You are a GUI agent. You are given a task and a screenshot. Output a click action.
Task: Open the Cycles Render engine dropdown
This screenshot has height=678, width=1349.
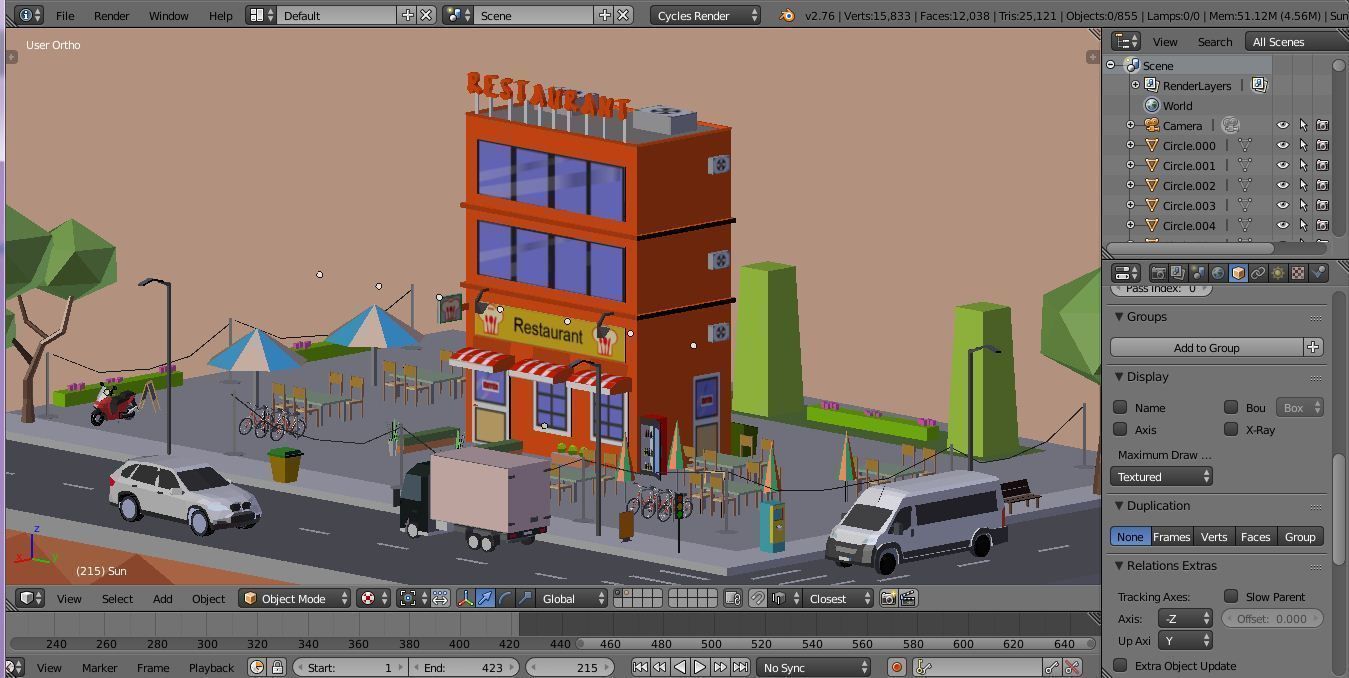click(706, 15)
